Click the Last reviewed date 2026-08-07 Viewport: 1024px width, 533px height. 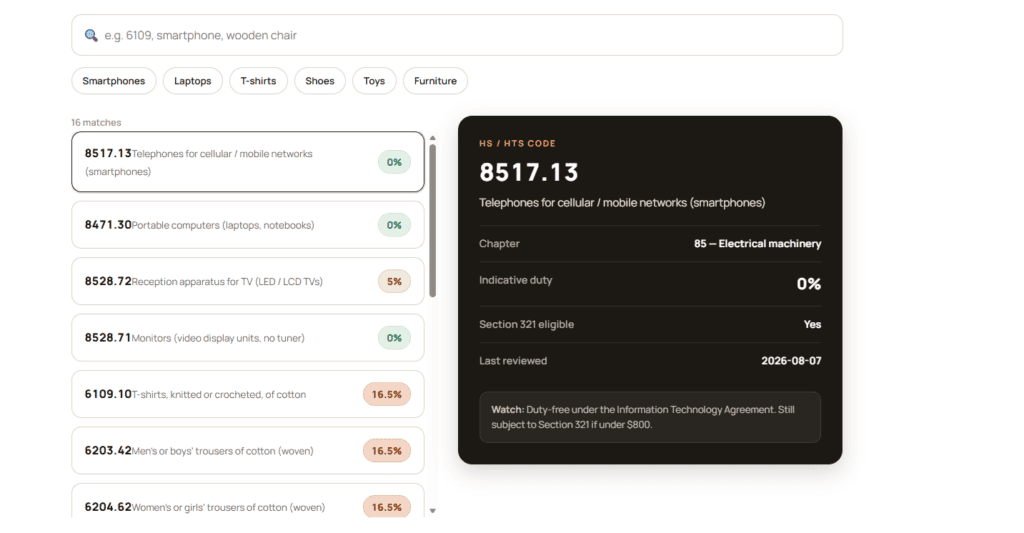[x=791, y=361]
